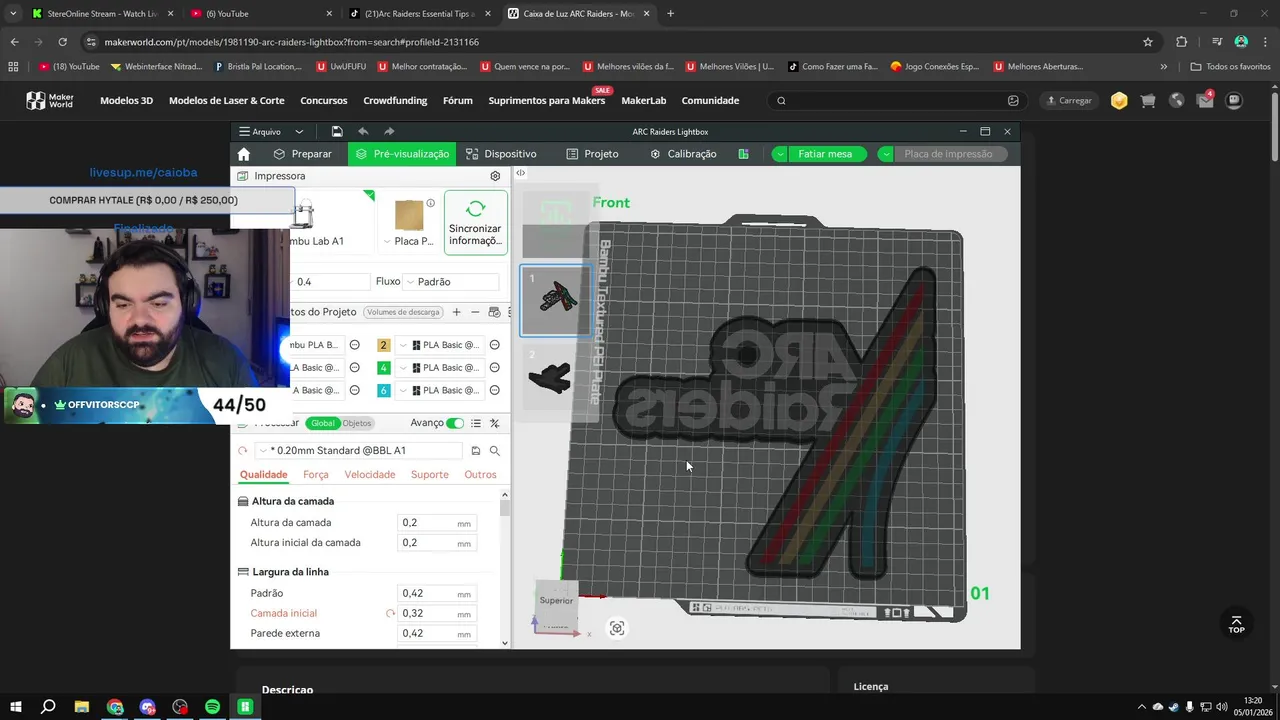1280x720 pixels.
Task: Open Chrome from the taskbar
Action: 115,707
